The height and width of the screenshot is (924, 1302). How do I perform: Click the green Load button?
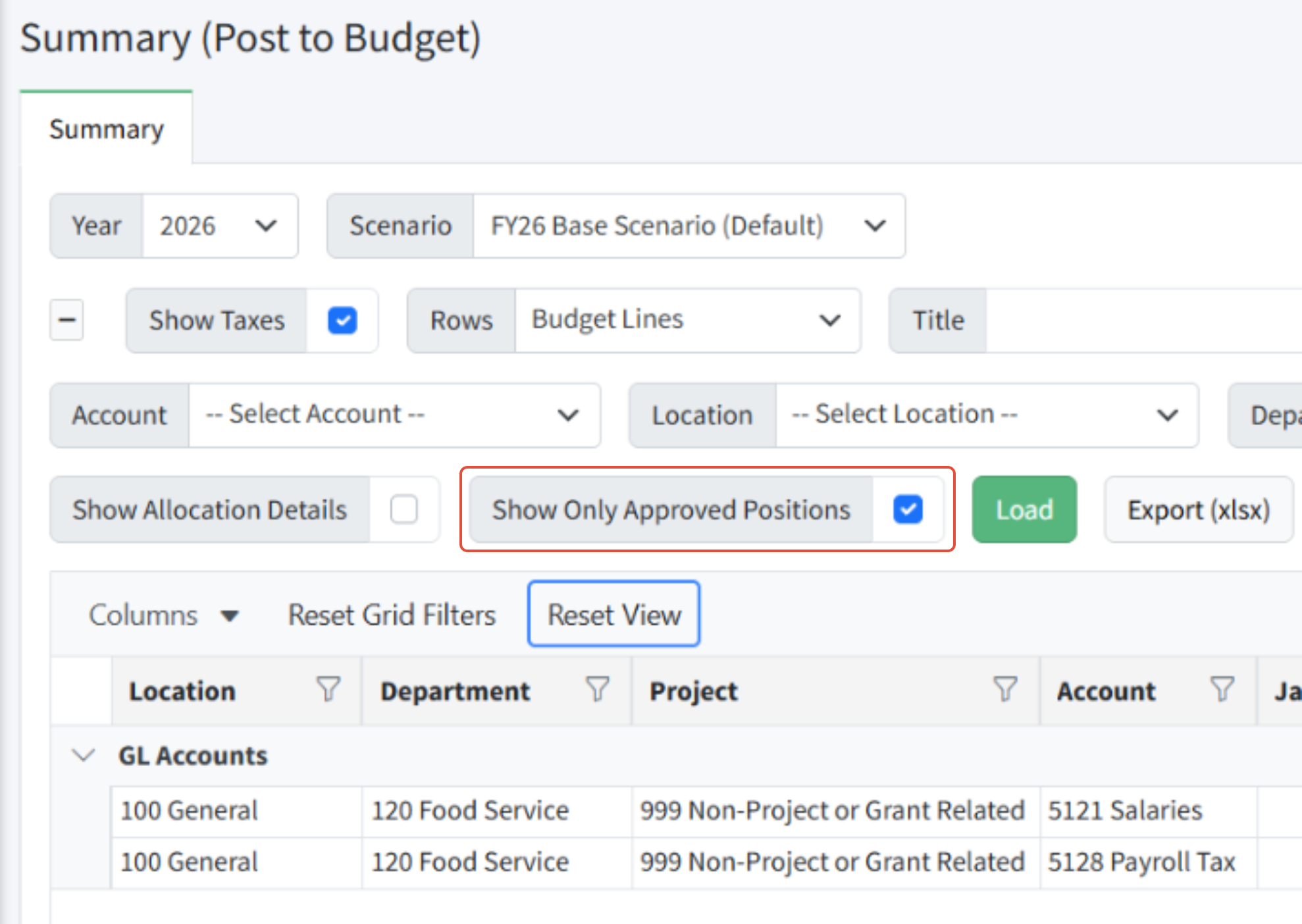click(x=1024, y=509)
